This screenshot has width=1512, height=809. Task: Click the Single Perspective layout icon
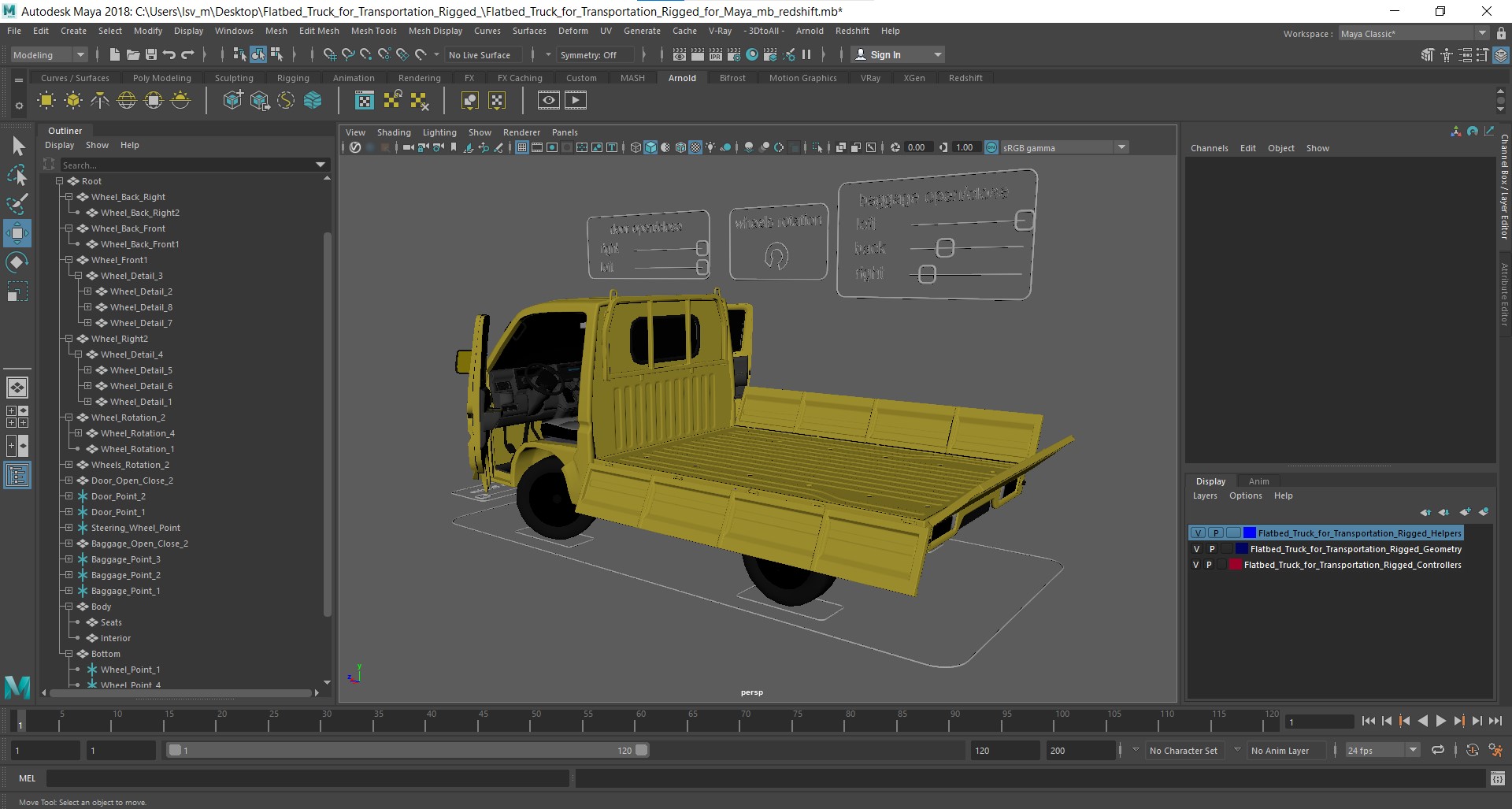[x=17, y=388]
